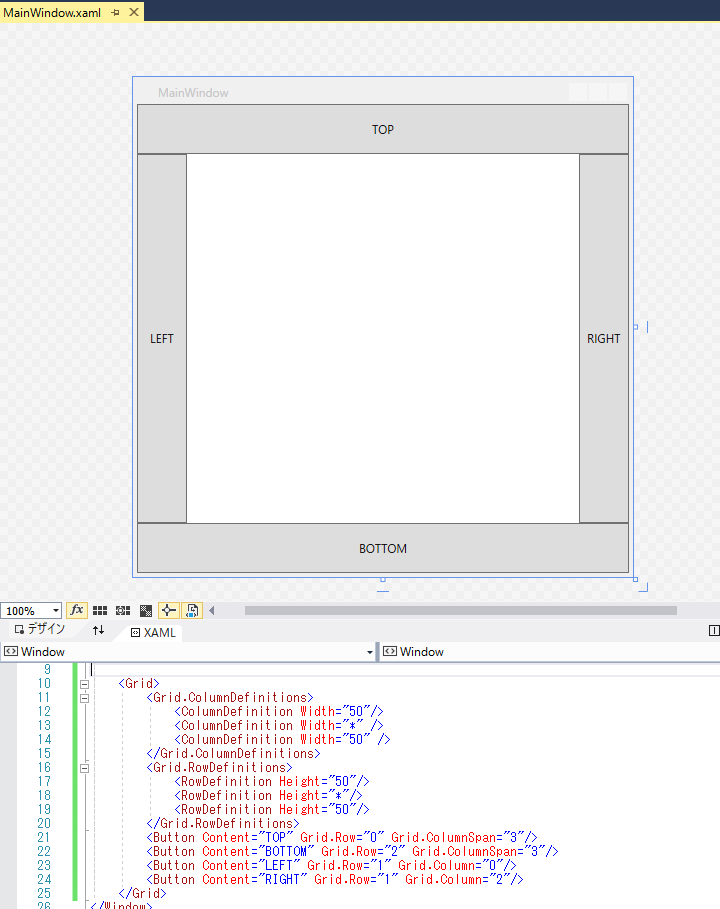Click the bottom-right corner resize handle
This screenshot has width=720, height=909.
pos(635,579)
